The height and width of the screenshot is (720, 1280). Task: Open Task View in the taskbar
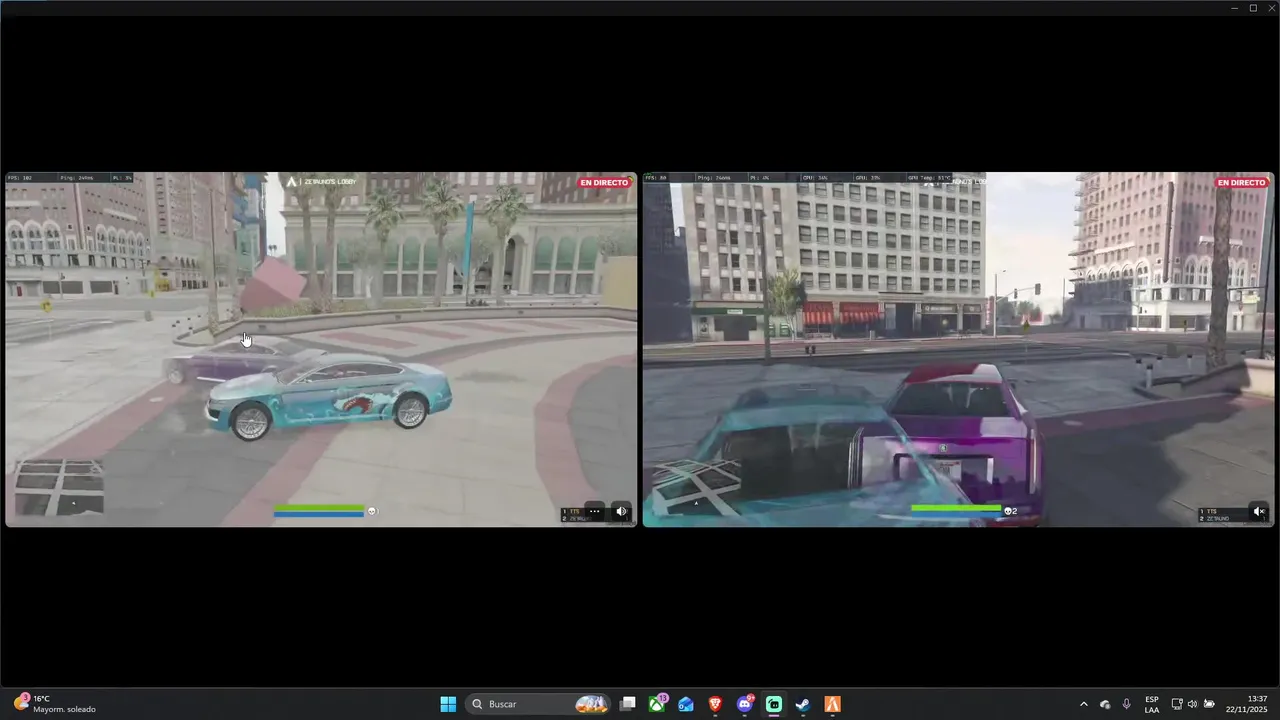628,704
